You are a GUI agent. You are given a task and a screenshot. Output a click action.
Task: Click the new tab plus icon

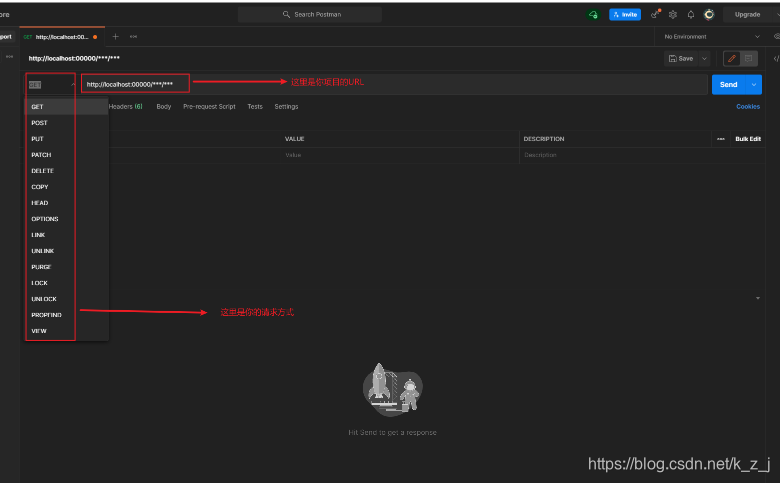pos(115,36)
